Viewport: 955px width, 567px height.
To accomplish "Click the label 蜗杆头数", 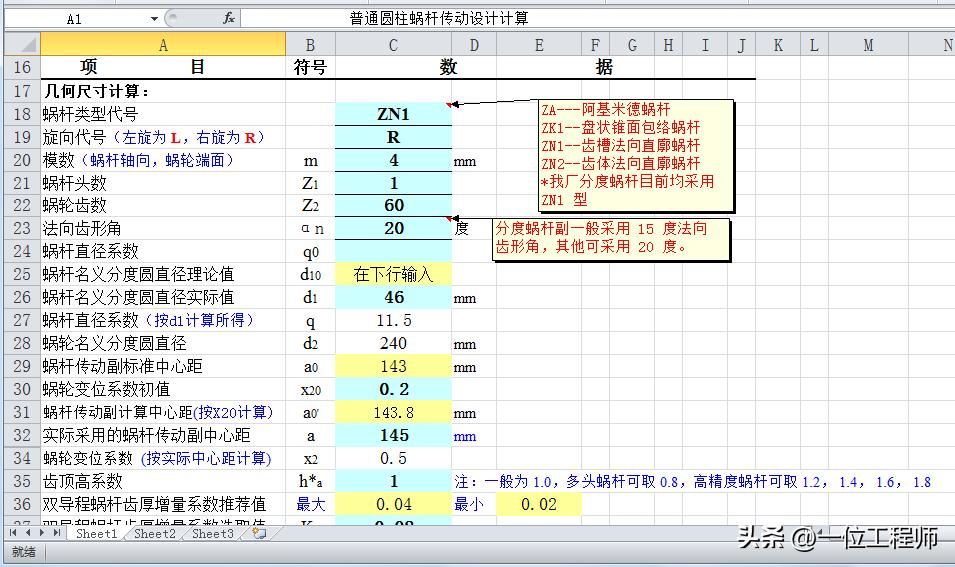I will pyautogui.click(x=74, y=183).
